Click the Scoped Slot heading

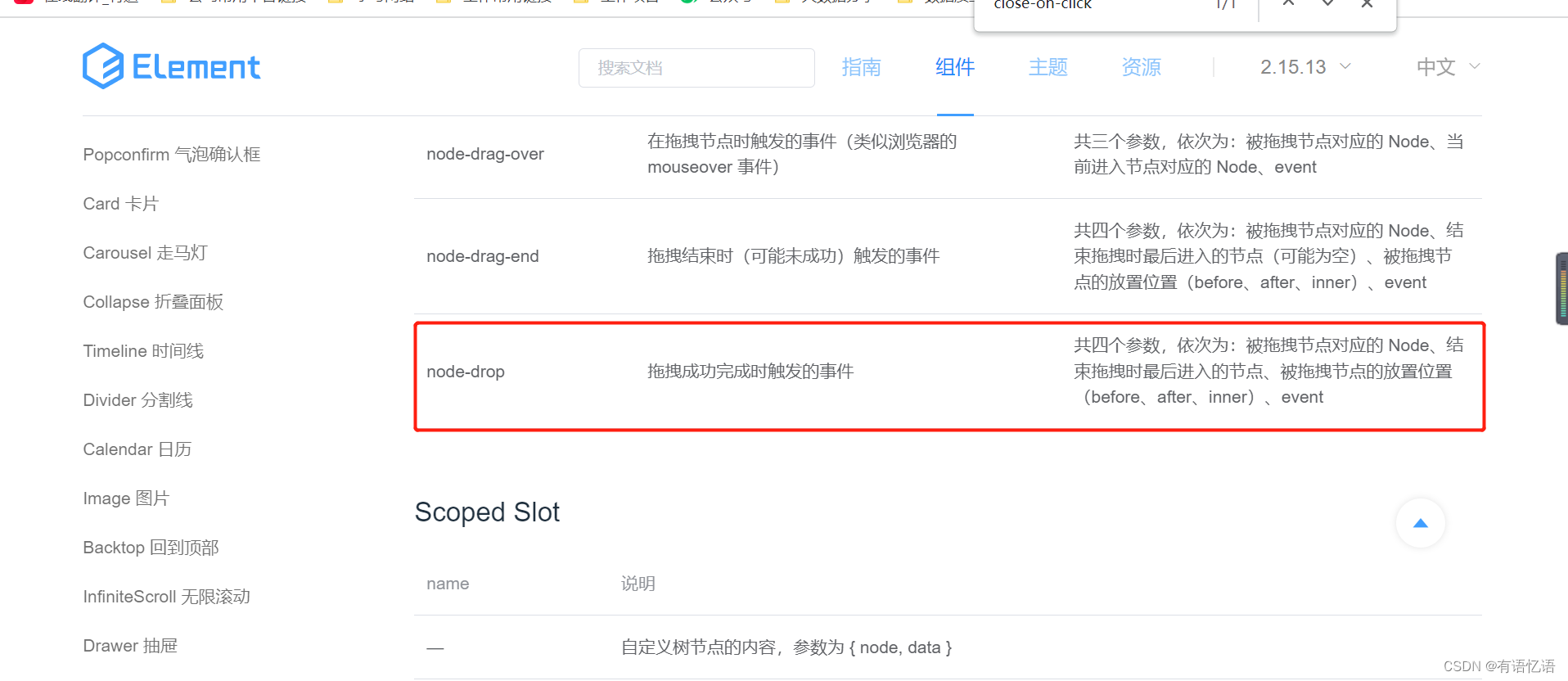[487, 512]
